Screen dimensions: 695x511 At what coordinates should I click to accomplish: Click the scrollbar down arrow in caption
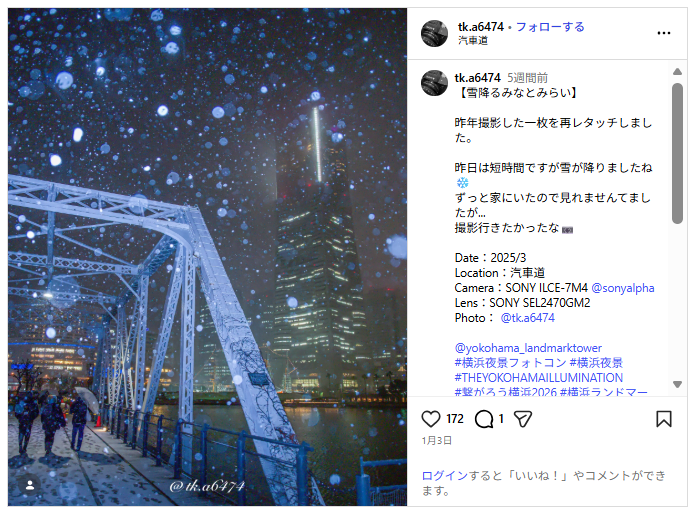(677, 384)
